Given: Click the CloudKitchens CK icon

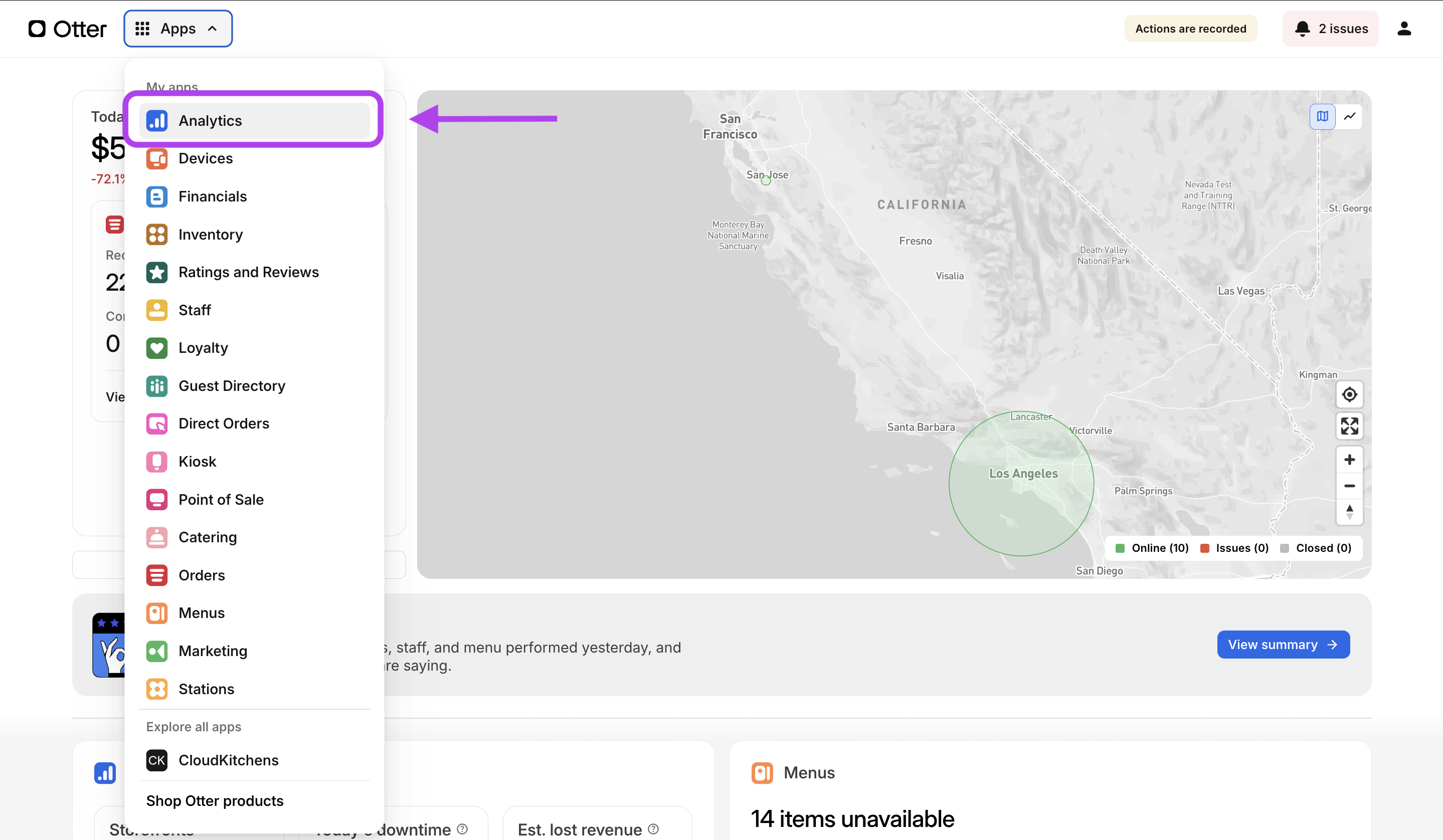Looking at the screenshot, I should pyautogui.click(x=156, y=760).
